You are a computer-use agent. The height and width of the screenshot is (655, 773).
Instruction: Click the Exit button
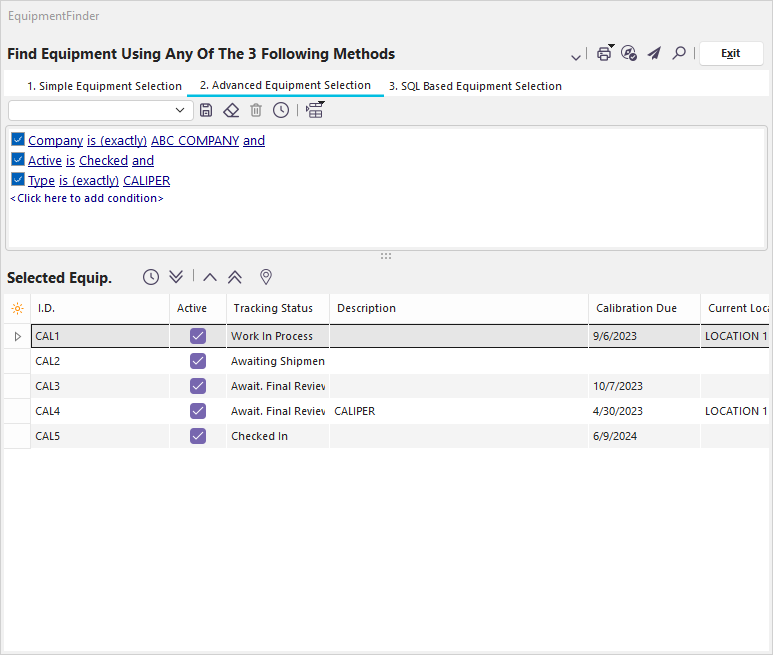point(731,54)
